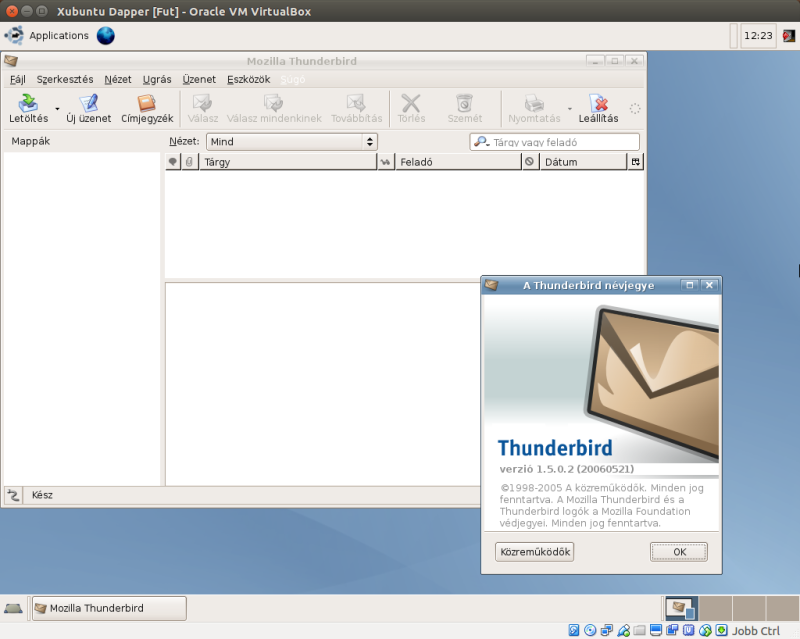Viewport: 800px width, 639px height.
Task: Sort by the attachment paperclip column
Action: 190,162
